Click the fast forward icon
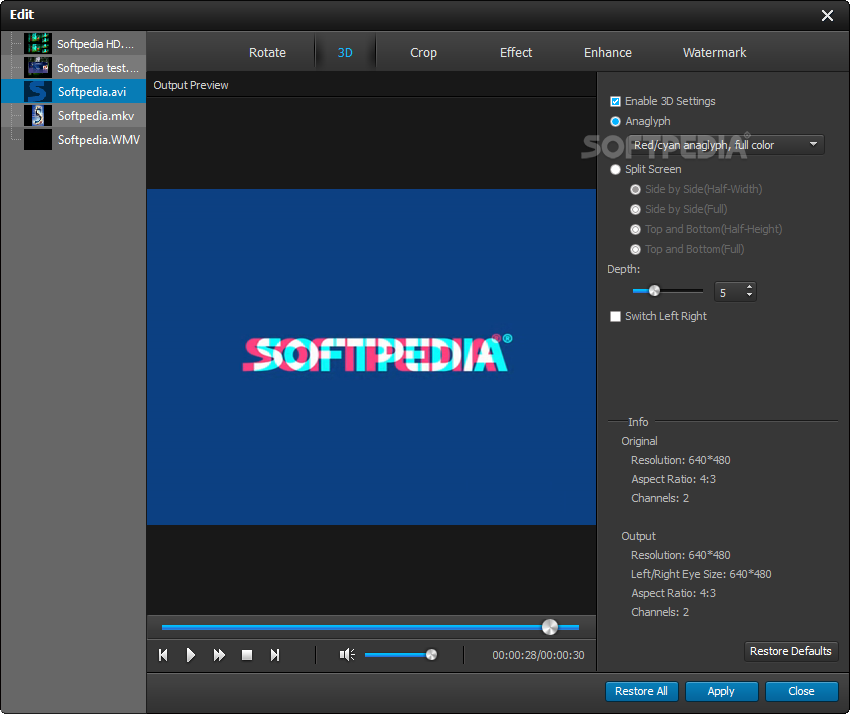The image size is (850, 714). pyautogui.click(x=219, y=655)
